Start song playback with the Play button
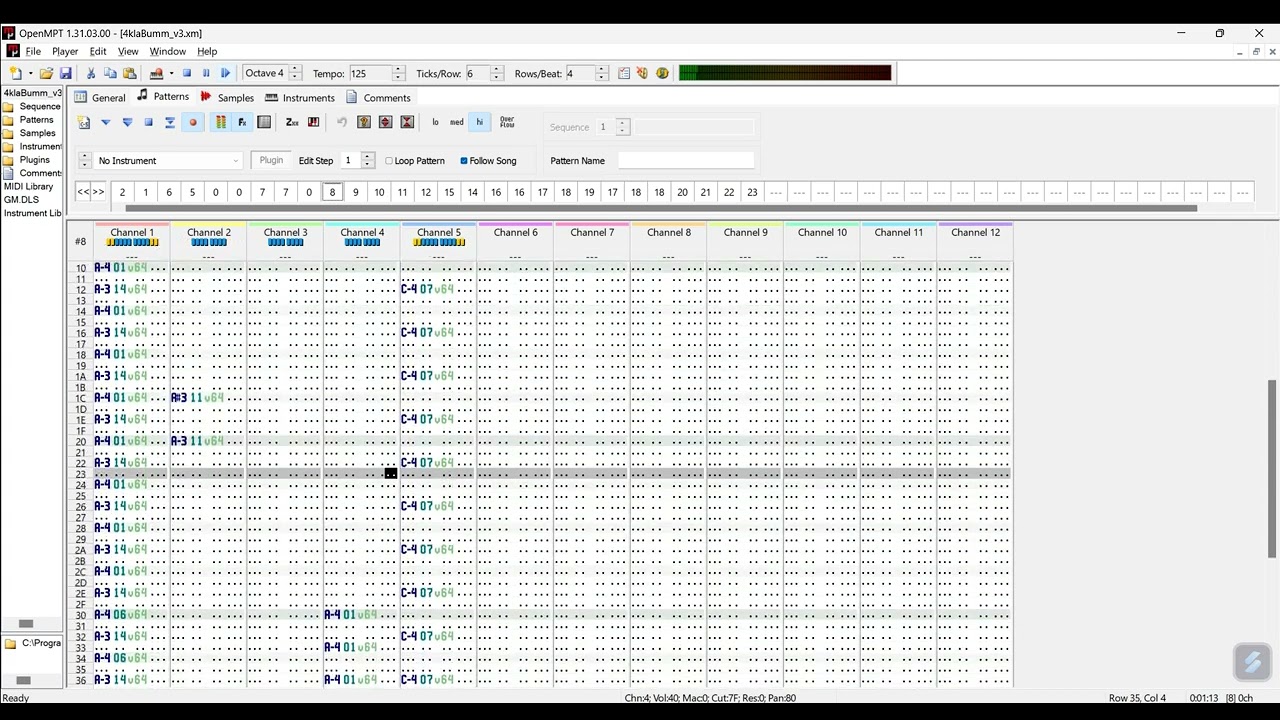This screenshot has height=720, width=1280. tap(225, 73)
